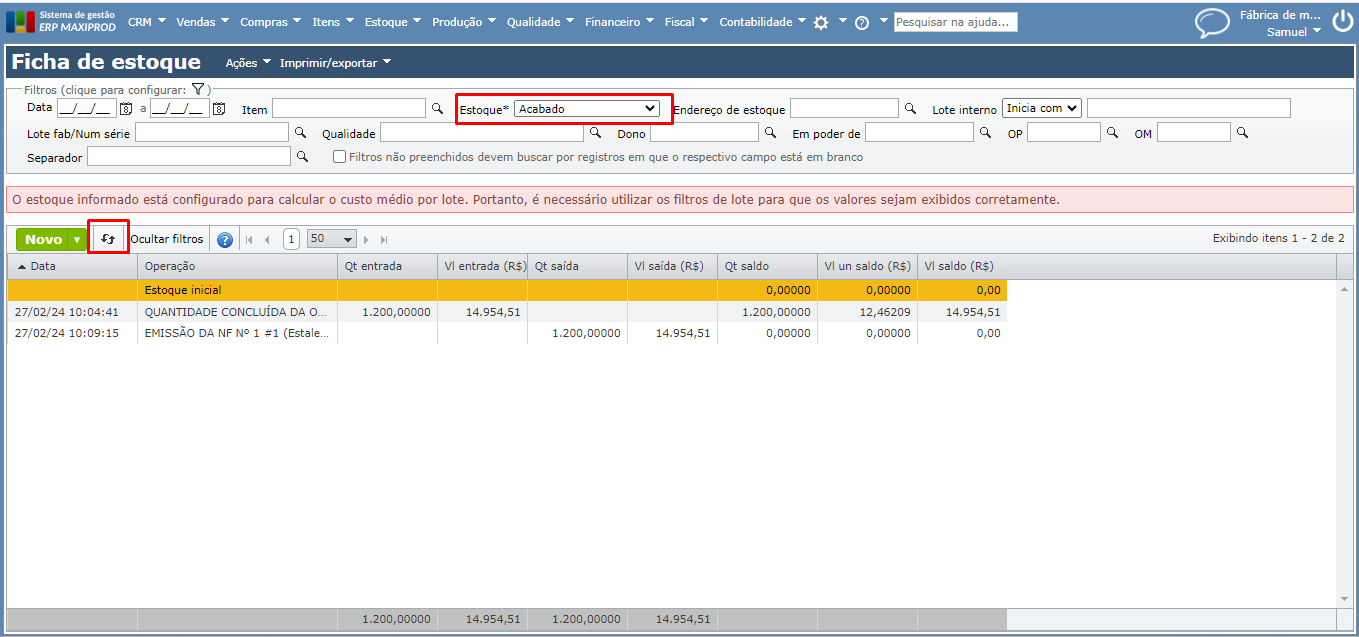Screen dimensions: 1359x637
Task: Open the Estoque top menu
Action: pos(392,22)
